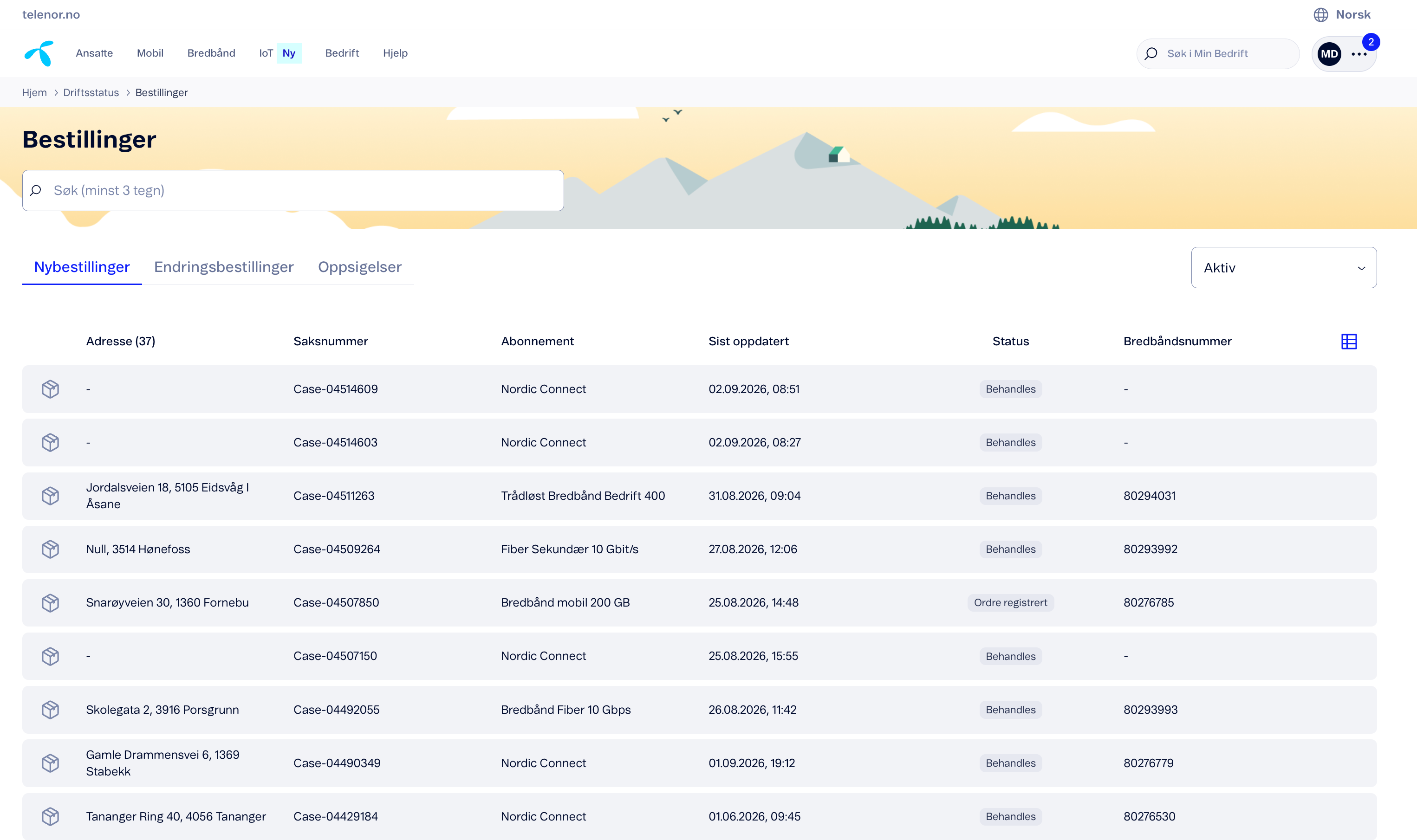The height and width of the screenshot is (840, 1417).
Task: Open the three-dot account menu
Action: tap(1358, 54)
